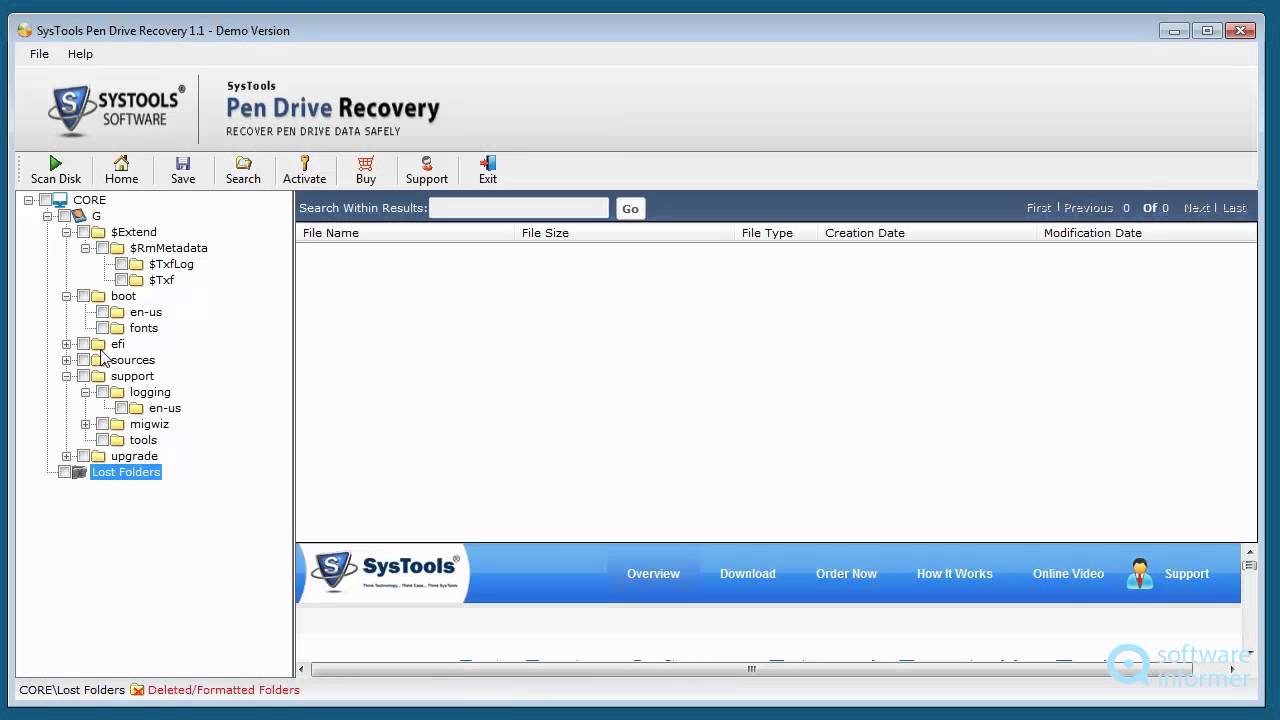1280x720 pixels.
Task: Jump to First results page
Action: pos(1039,208)
